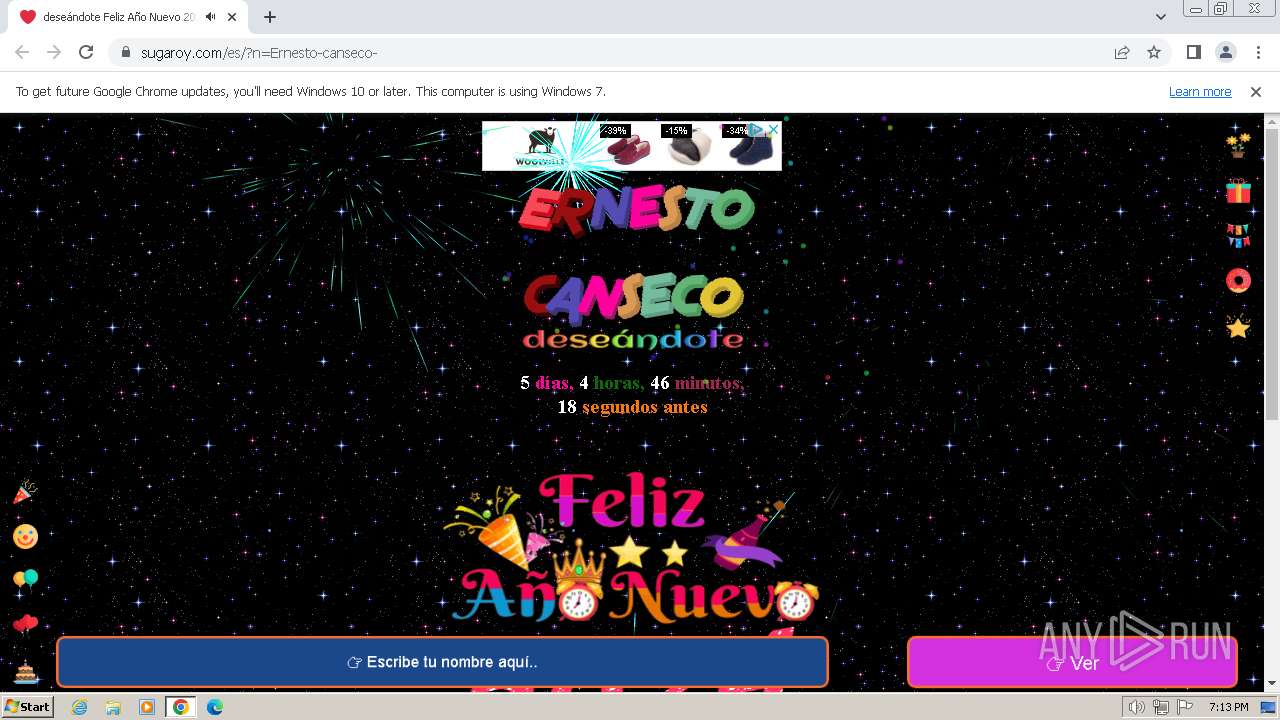Switch to Chrome in taskbar
Viewport: 1280px width, 720px height.
[181, 707]
